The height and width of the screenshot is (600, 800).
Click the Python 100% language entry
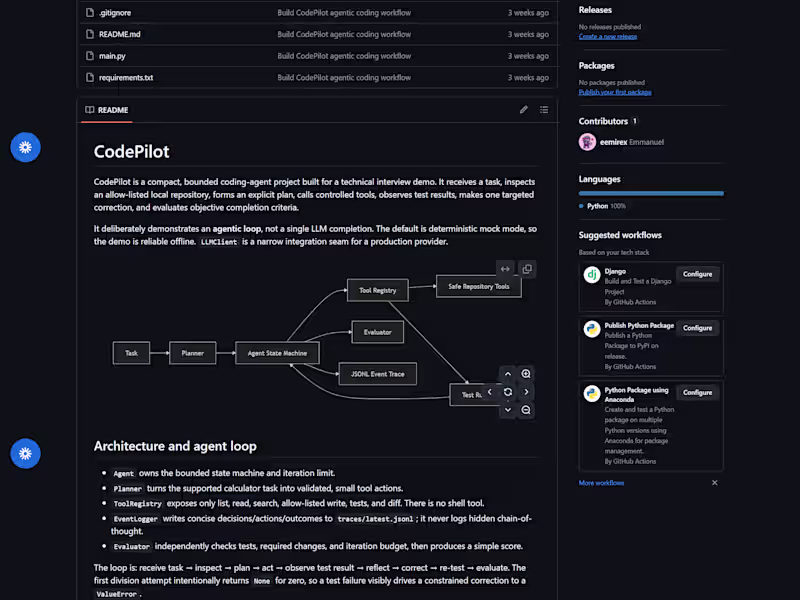[602, 206]
